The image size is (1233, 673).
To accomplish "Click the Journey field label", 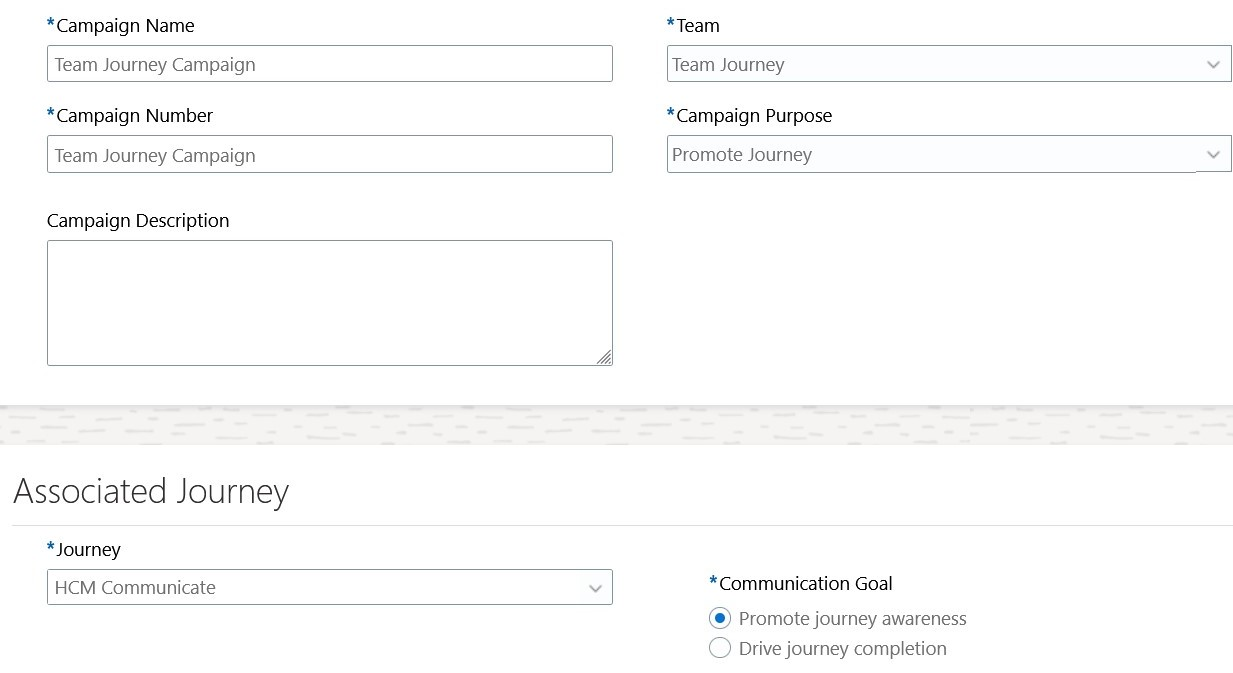I will (x=88, y=550).
